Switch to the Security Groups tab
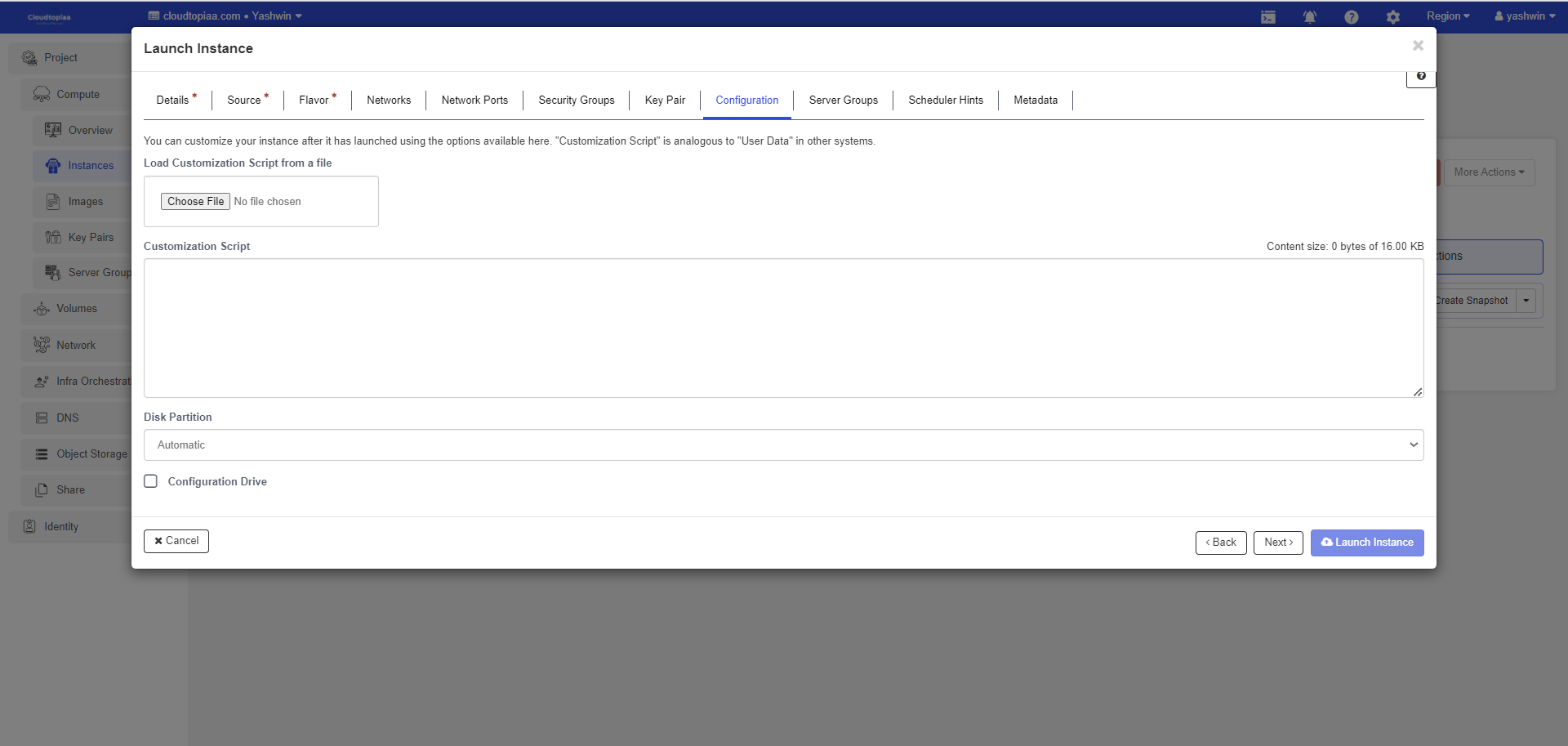The width and height of the screenshot is (1568, 746). pyautogui.click(x=576, y=100)
